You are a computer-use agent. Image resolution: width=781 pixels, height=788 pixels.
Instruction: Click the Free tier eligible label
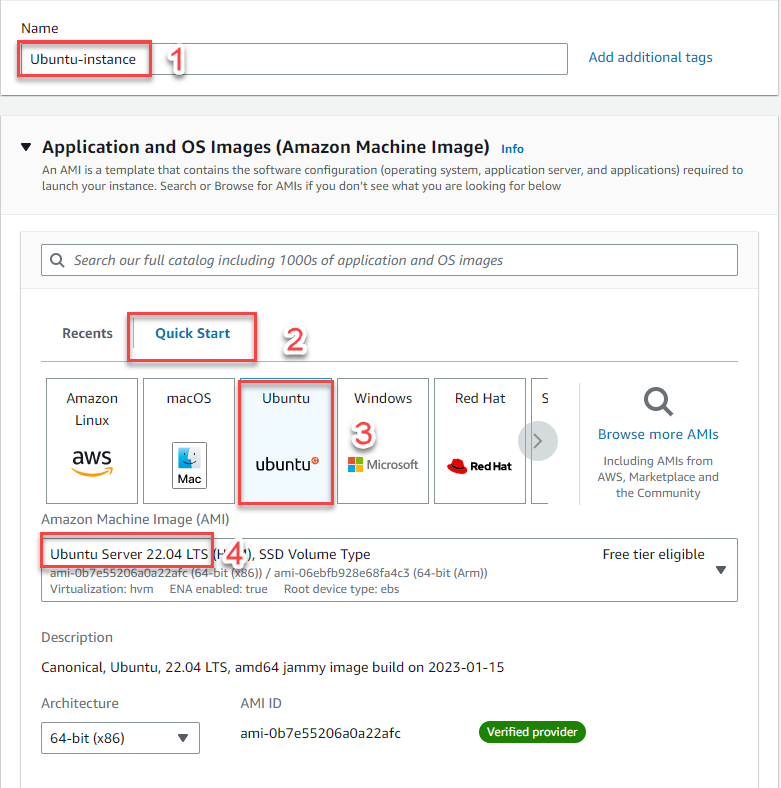tap(653, 554)
